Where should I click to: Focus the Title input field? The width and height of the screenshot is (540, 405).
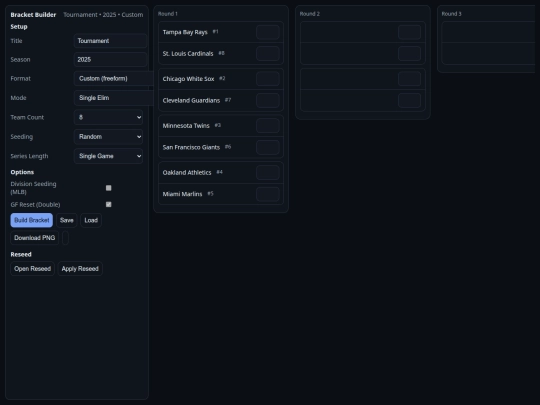(x=110, y=41)
